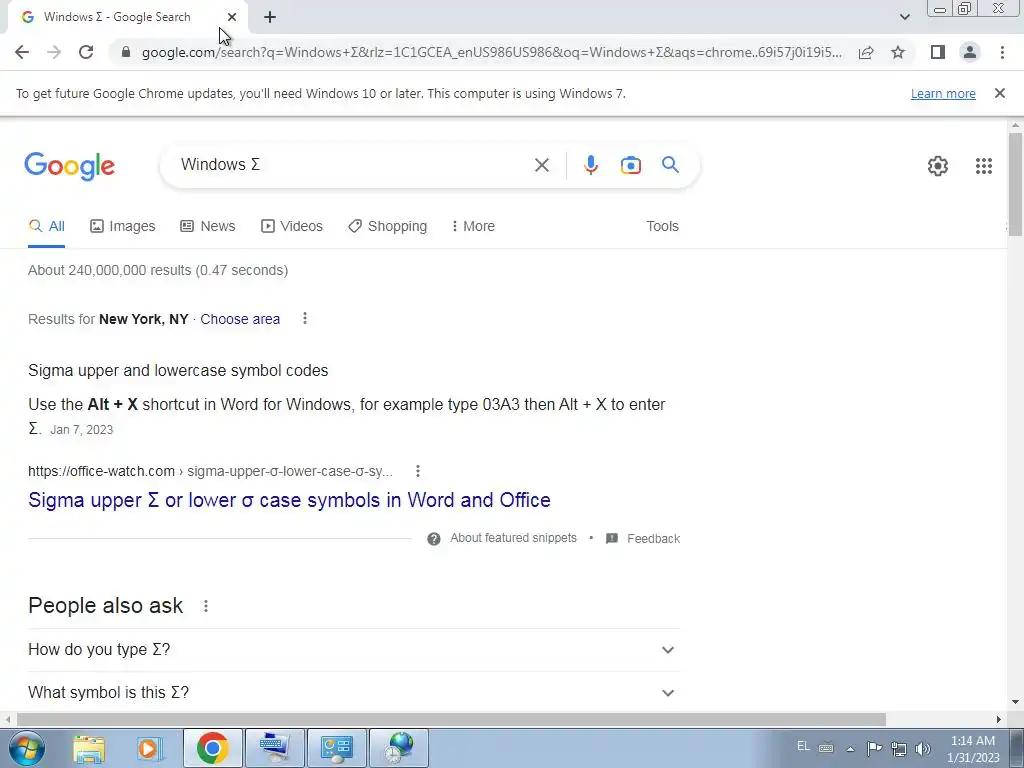Open Windows Explorer from the taskbar

(89, 748)
